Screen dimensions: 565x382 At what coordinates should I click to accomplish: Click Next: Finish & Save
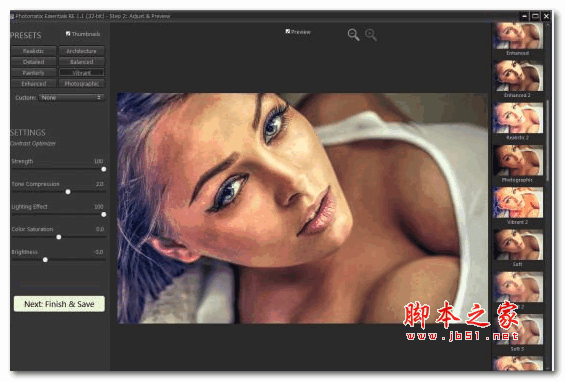point(59,304)
